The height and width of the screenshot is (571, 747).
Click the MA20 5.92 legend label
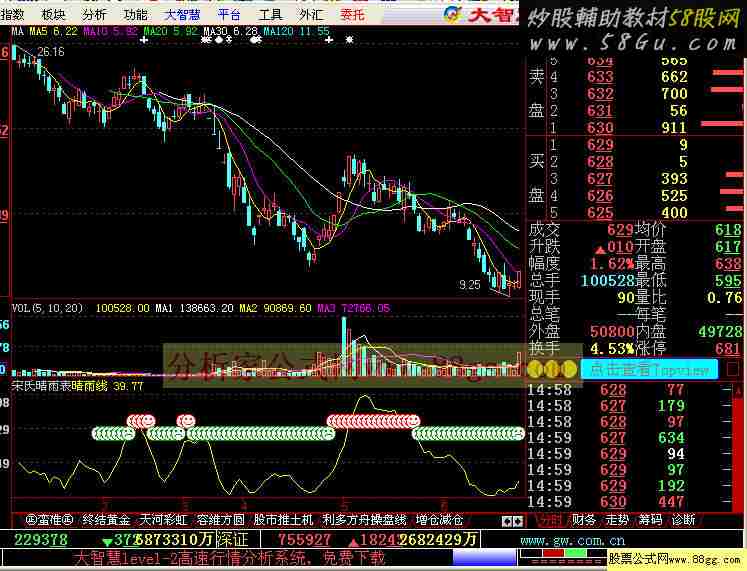(x=170, y=31)
